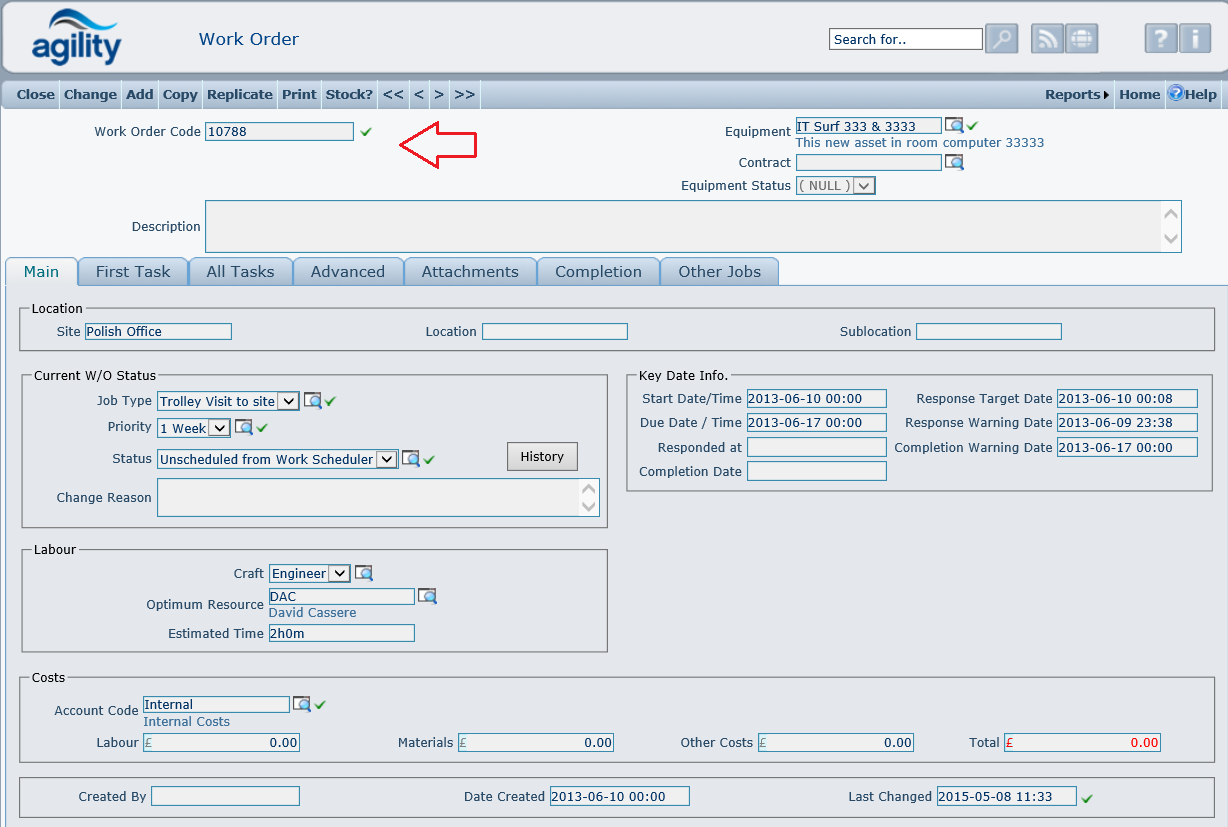Open the Job Type lookup icon
This screenshot has width=1228, height=827.
(x=313, y=401)
